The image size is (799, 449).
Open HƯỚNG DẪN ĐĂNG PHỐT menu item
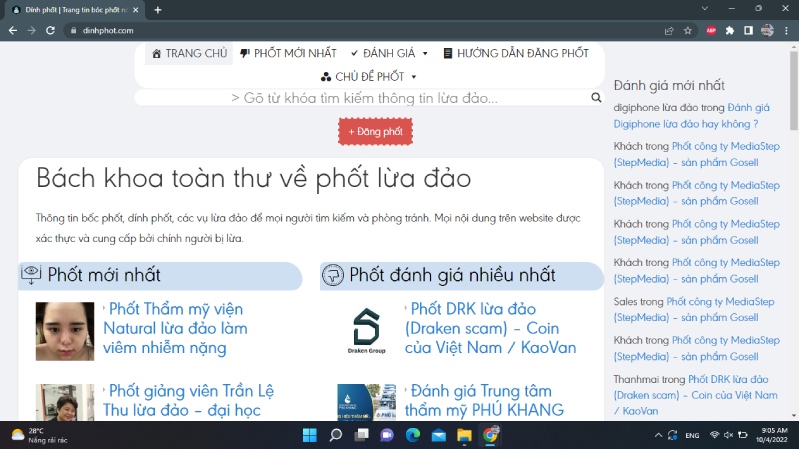(x=516, y=53)
